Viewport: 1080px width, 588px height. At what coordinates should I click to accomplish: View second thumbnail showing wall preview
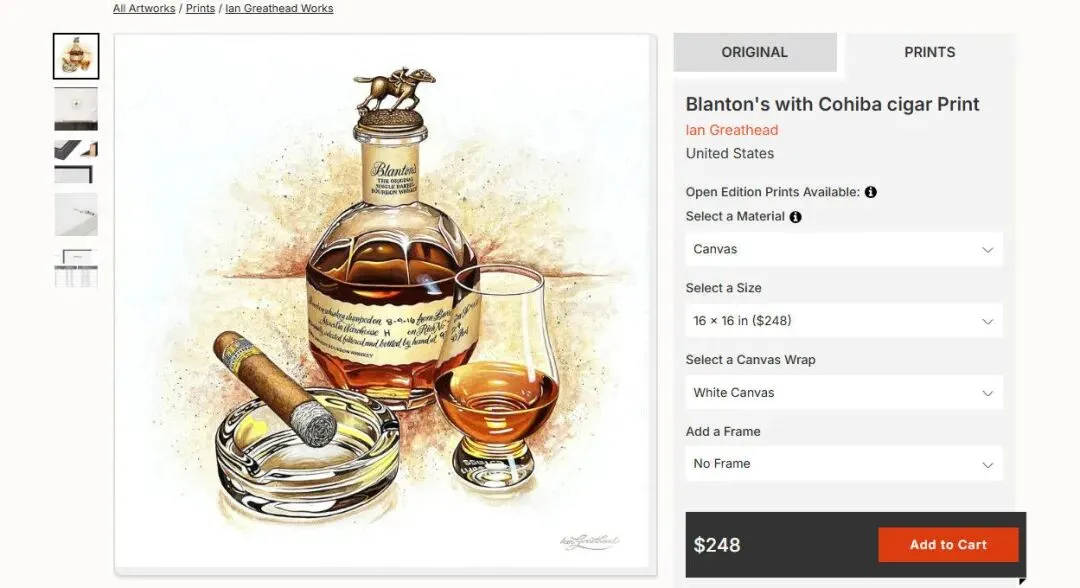click(x=76, y=109)
